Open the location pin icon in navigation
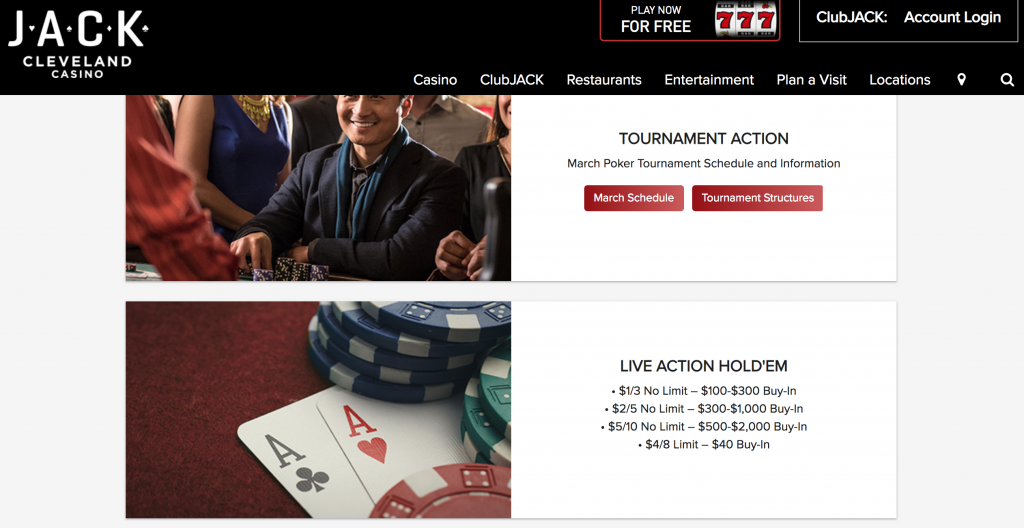This screenshot has width=1024, height=528. pyautogui.click(x=961, y=80)
